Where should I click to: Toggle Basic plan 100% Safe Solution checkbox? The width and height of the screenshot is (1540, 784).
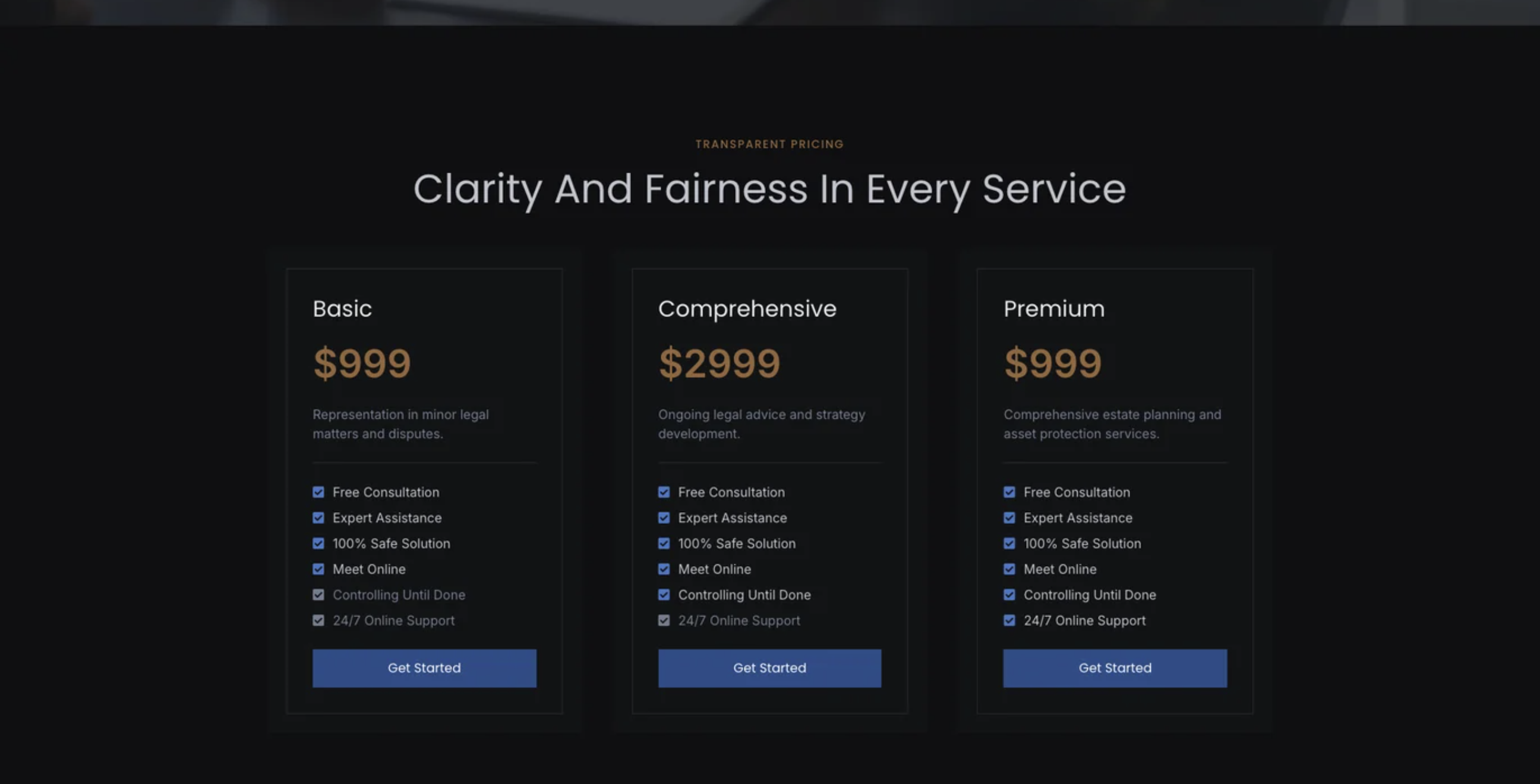pos(318,543)
